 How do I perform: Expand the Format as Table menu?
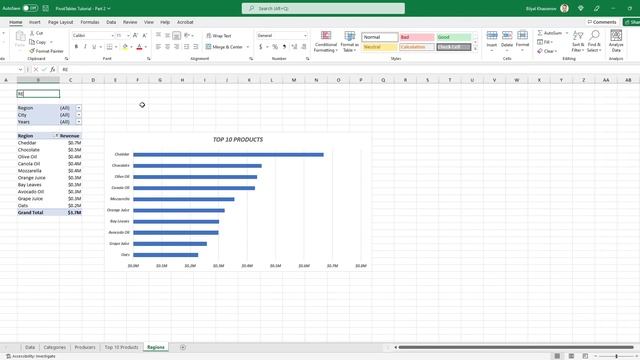click(x=349, y=41)
